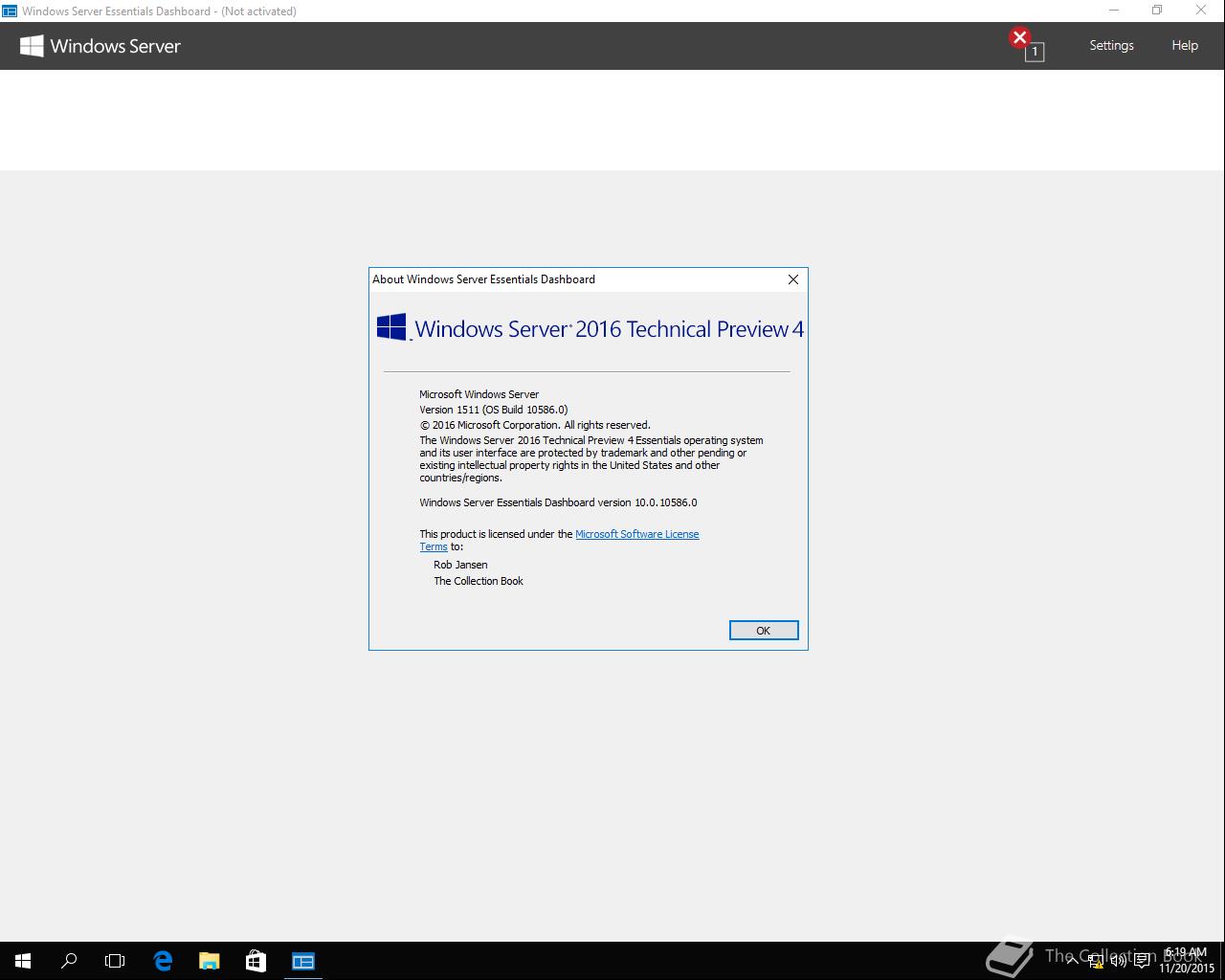
Task: Open the Settings menu item
Action: (1111, 45)
